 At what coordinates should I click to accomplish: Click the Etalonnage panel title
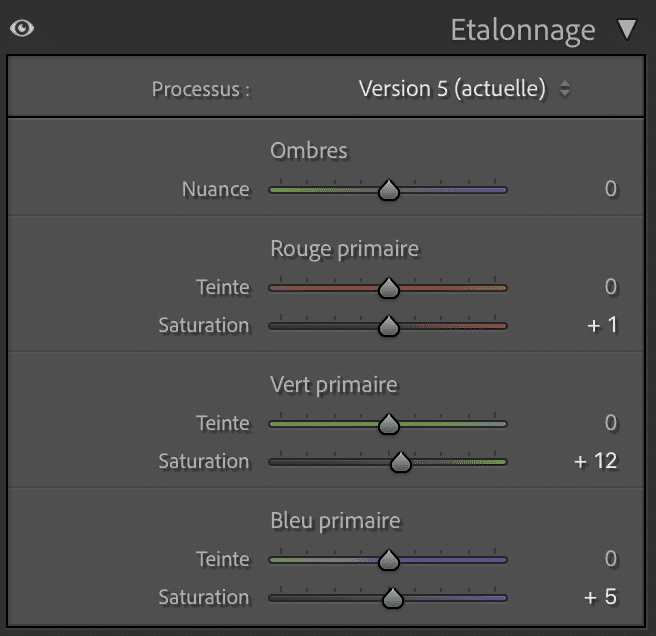pyautogui.click(x=522, y=30)
